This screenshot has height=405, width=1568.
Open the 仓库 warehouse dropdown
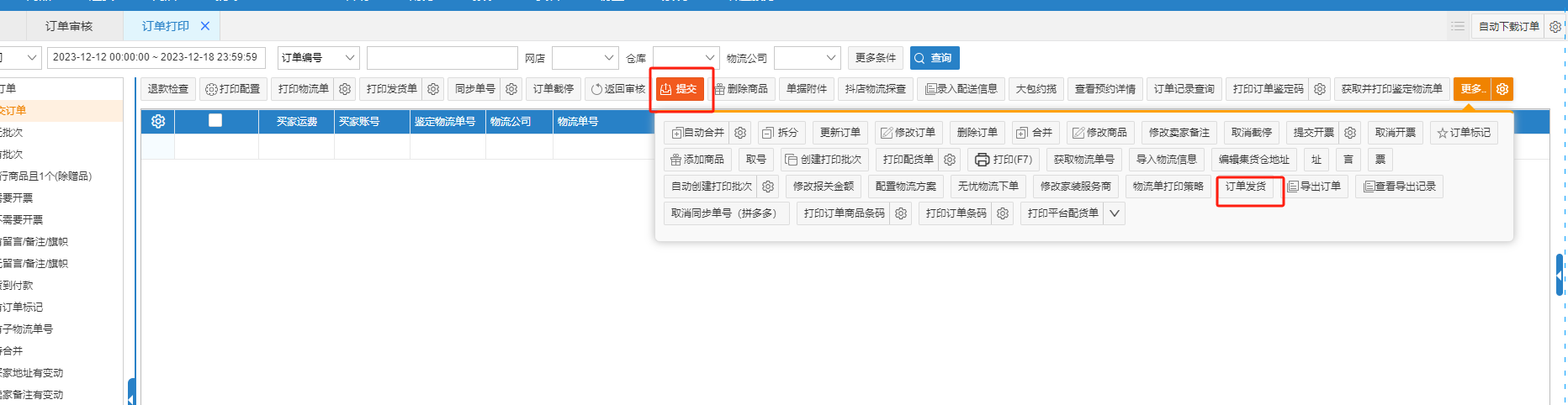[686, 58]
